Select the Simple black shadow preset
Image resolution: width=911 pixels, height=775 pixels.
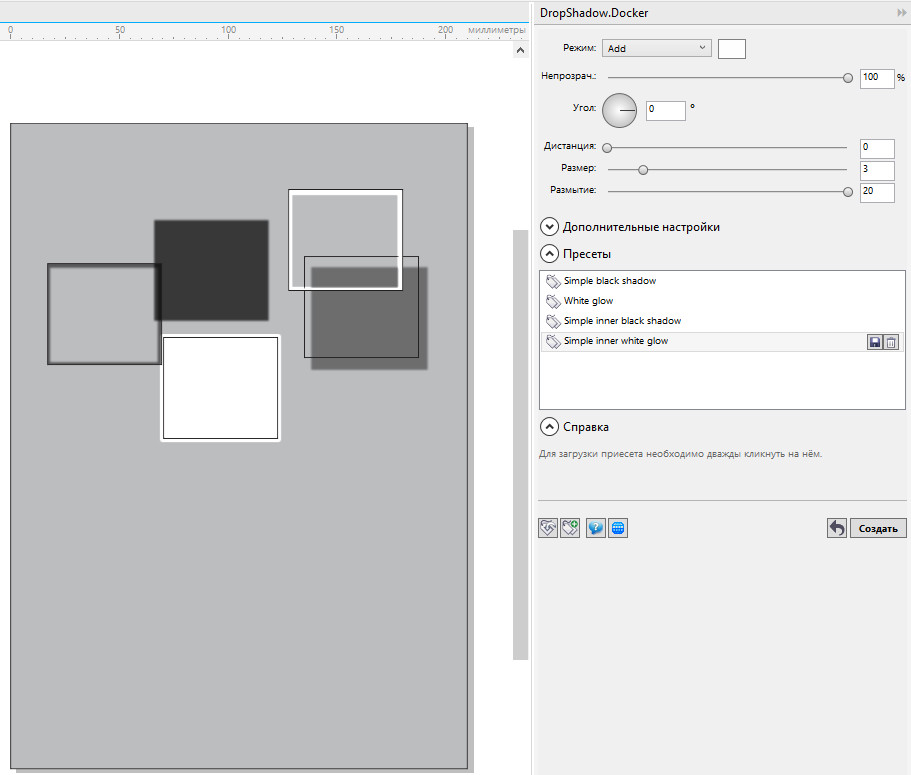point(609,281)
